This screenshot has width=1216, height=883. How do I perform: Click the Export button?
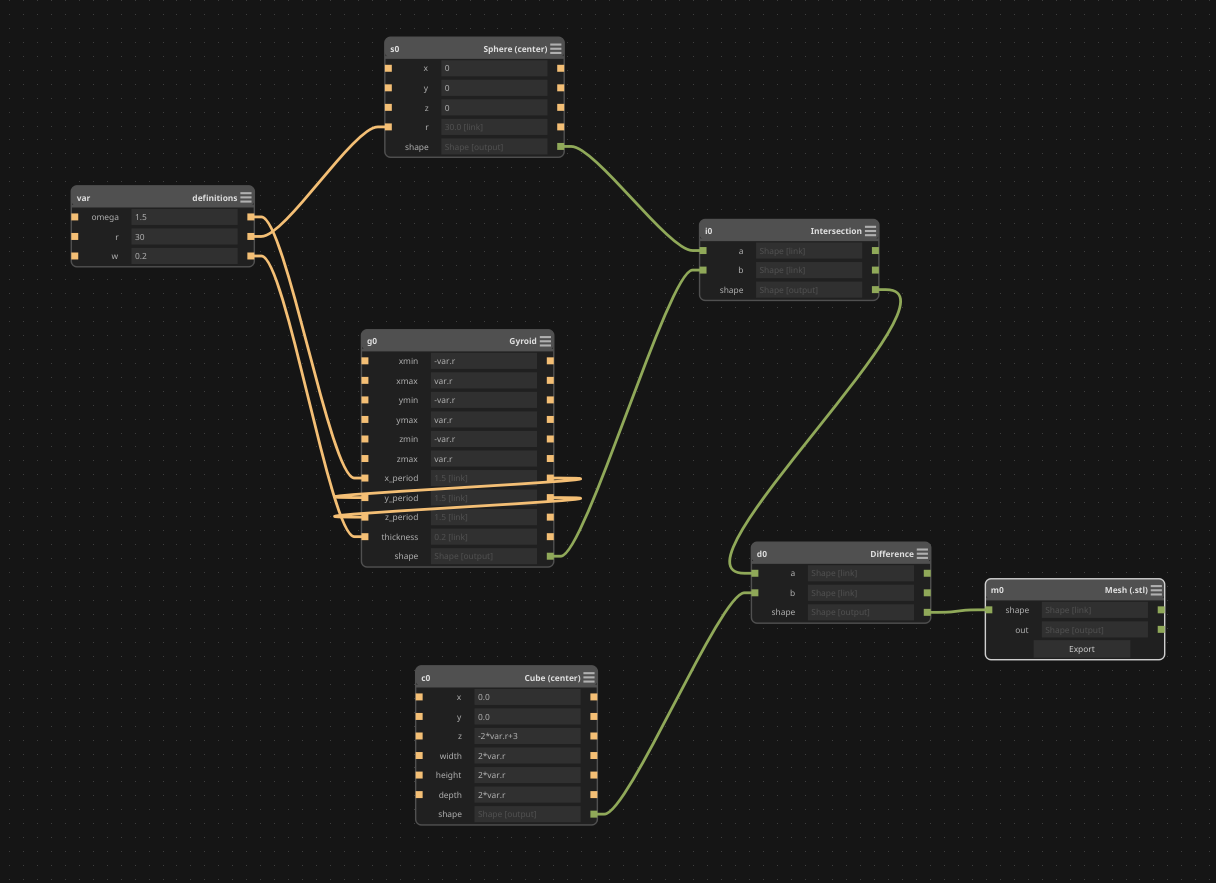pos(1081,649)
